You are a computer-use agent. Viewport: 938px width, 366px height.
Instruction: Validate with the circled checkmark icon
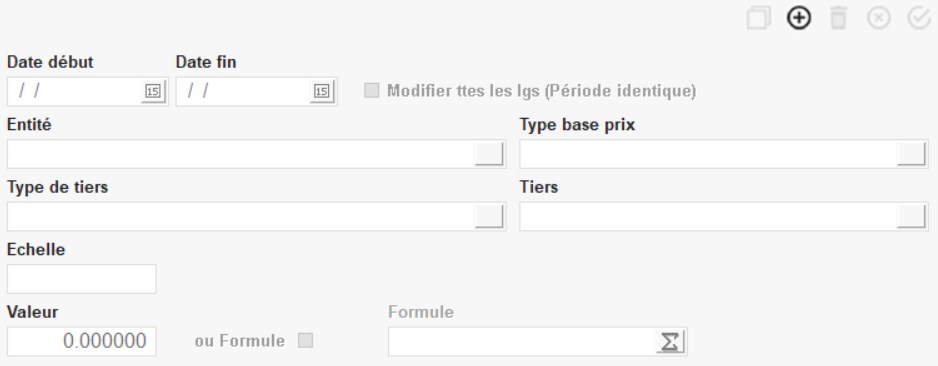pyautogui.click(x=919, y=18)
